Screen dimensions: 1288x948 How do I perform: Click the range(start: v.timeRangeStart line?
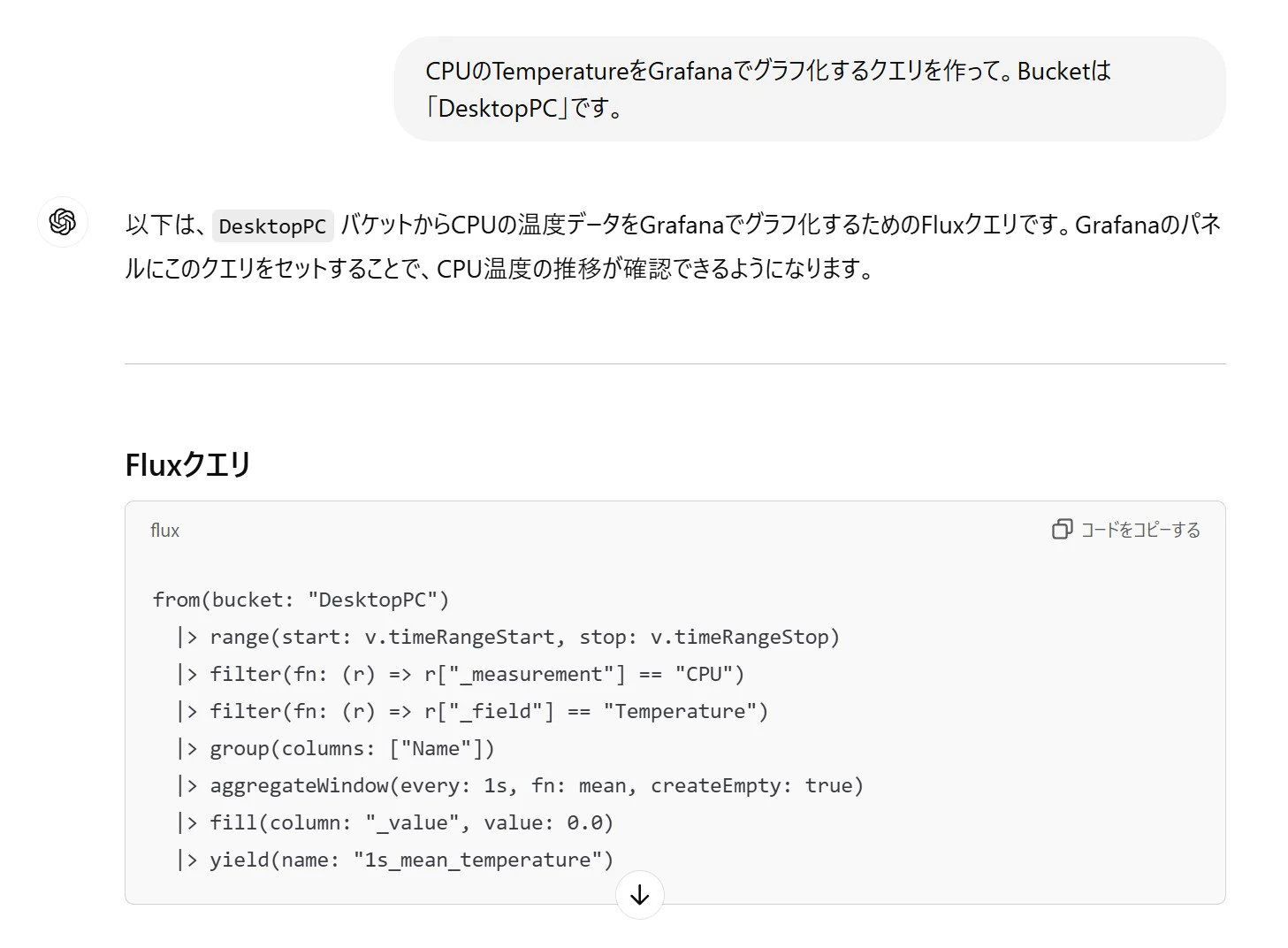click(x=507, y=637)
